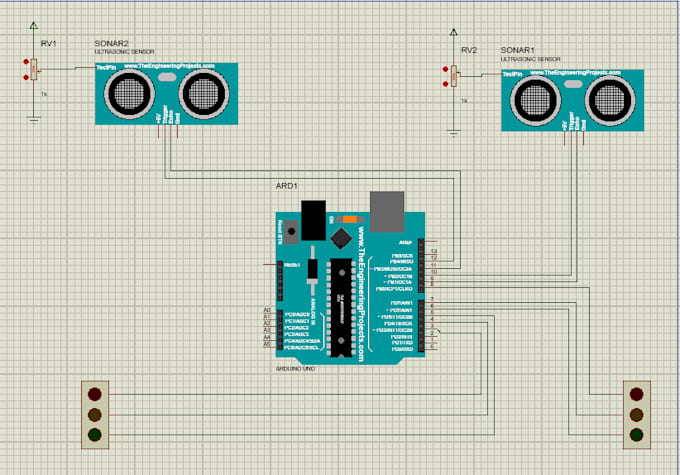Select the yellow lamp of right traffic light
Image resolution: width=680 pixels, height=475 pixels.
[x=636, y=415]
